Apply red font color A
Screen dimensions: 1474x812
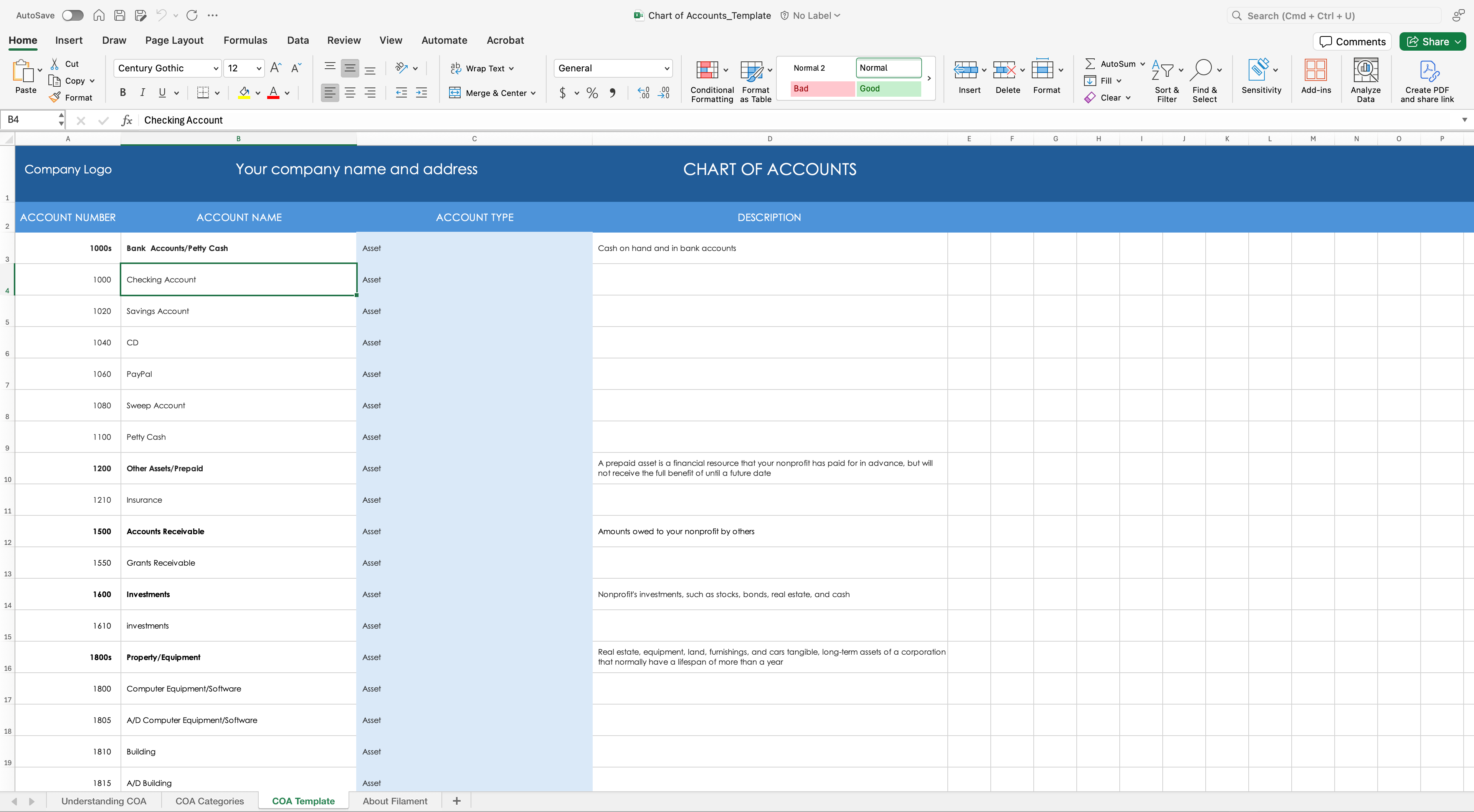(274, 93)
